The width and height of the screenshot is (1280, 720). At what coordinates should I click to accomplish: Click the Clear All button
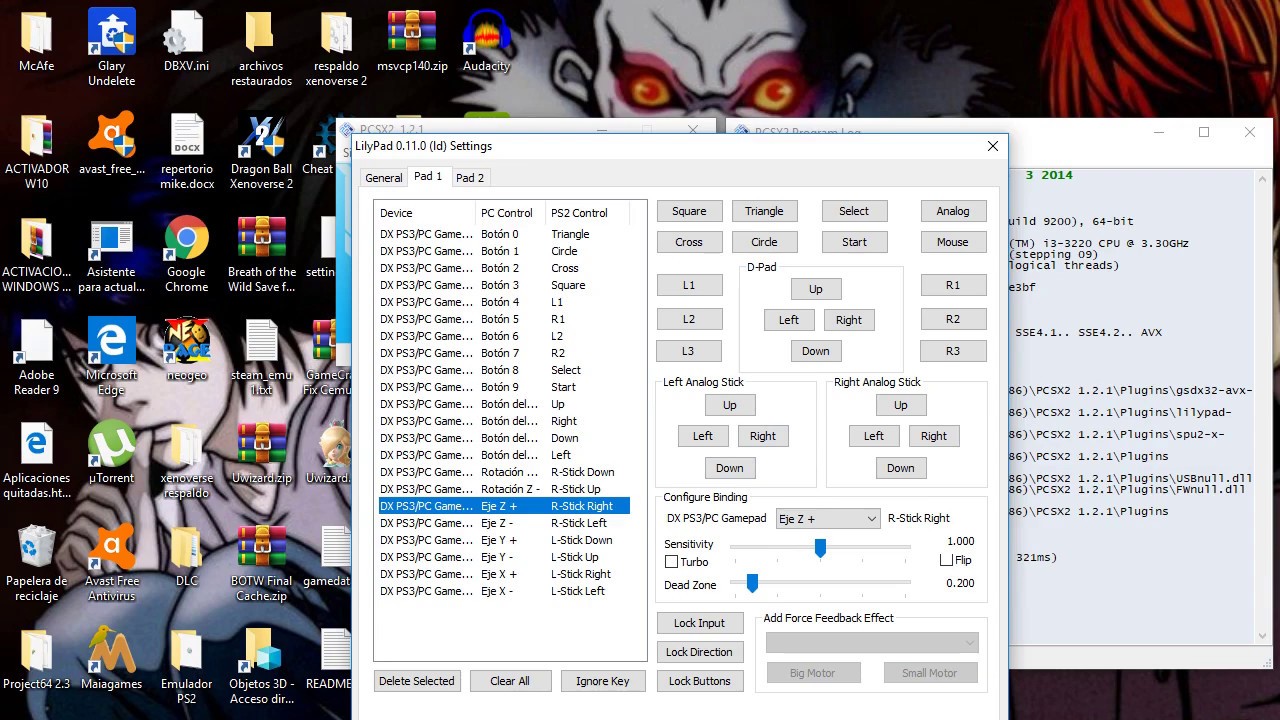[x=510, y=681]
